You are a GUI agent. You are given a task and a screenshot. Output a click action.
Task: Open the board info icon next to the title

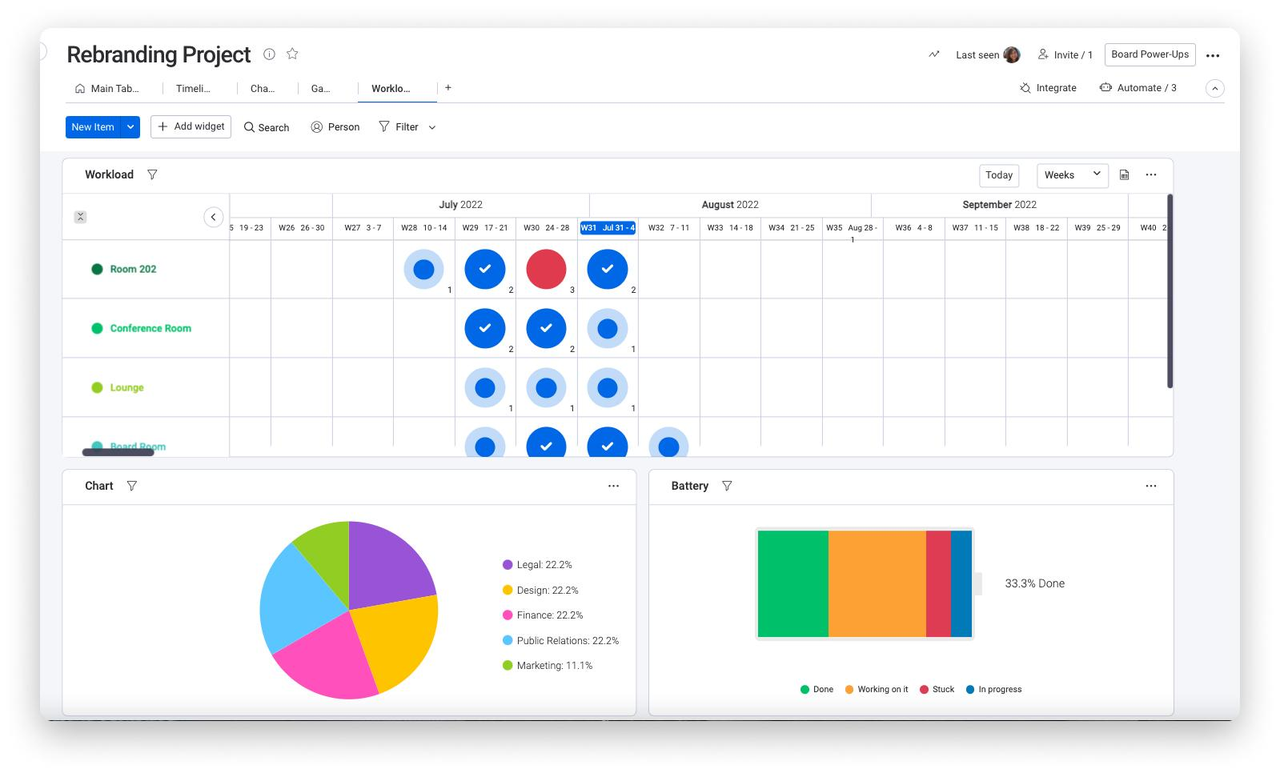point(269,54)
